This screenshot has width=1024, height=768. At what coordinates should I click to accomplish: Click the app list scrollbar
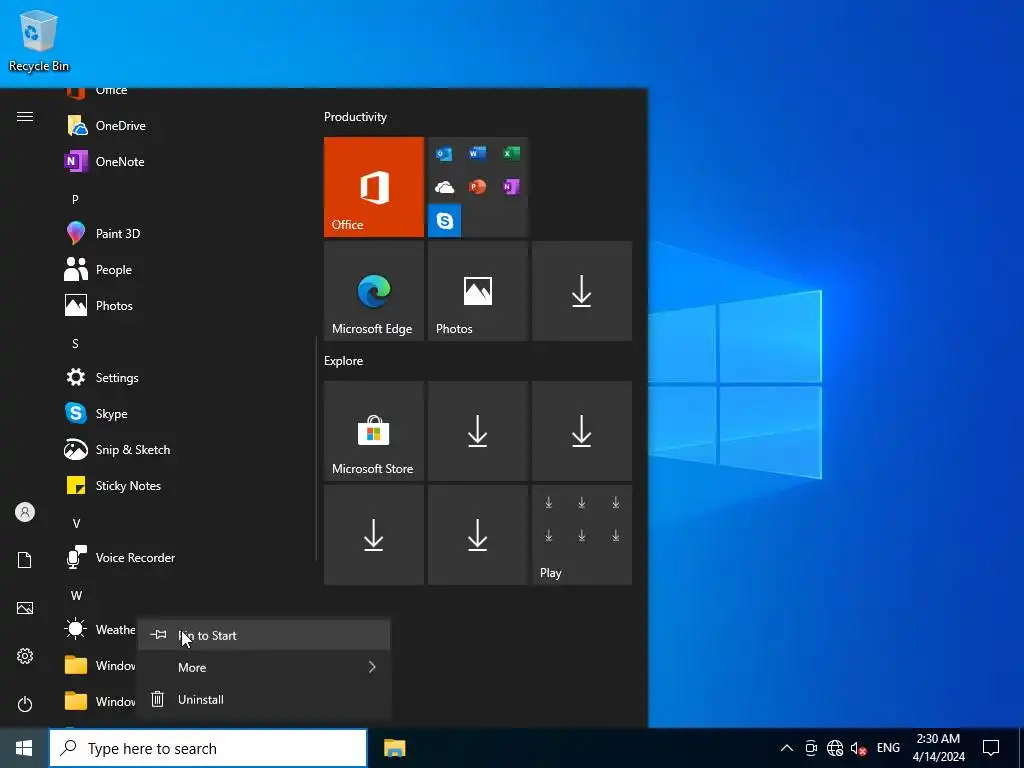coord(317,448)
